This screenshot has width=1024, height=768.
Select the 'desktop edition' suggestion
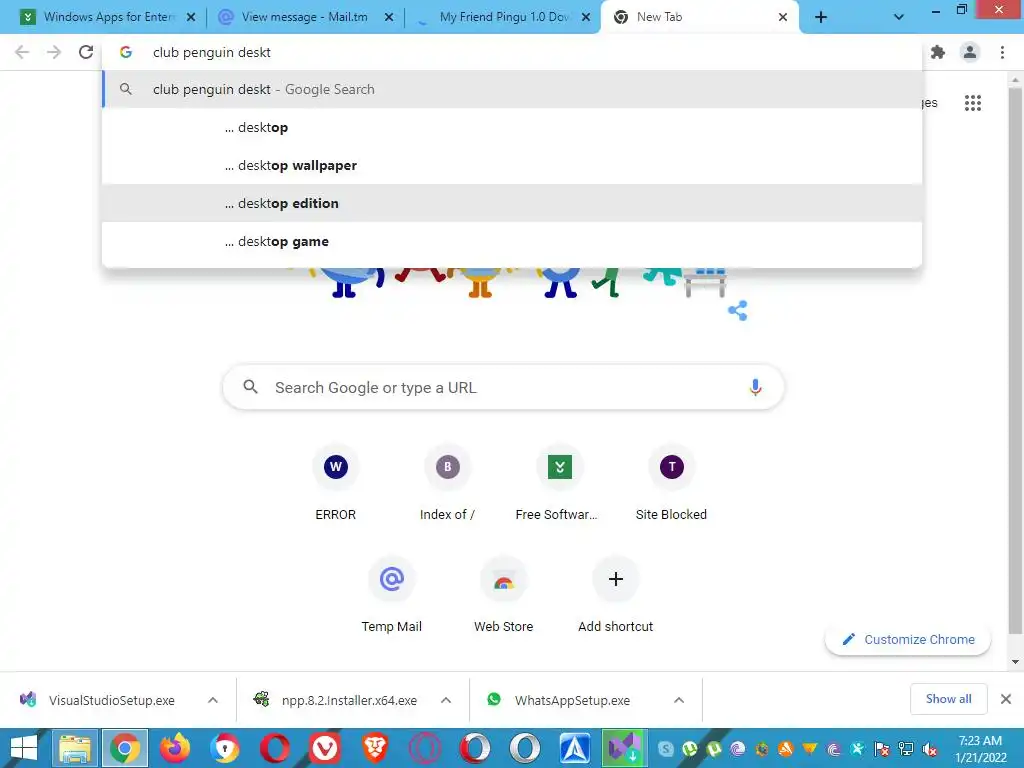coord(512,203)
